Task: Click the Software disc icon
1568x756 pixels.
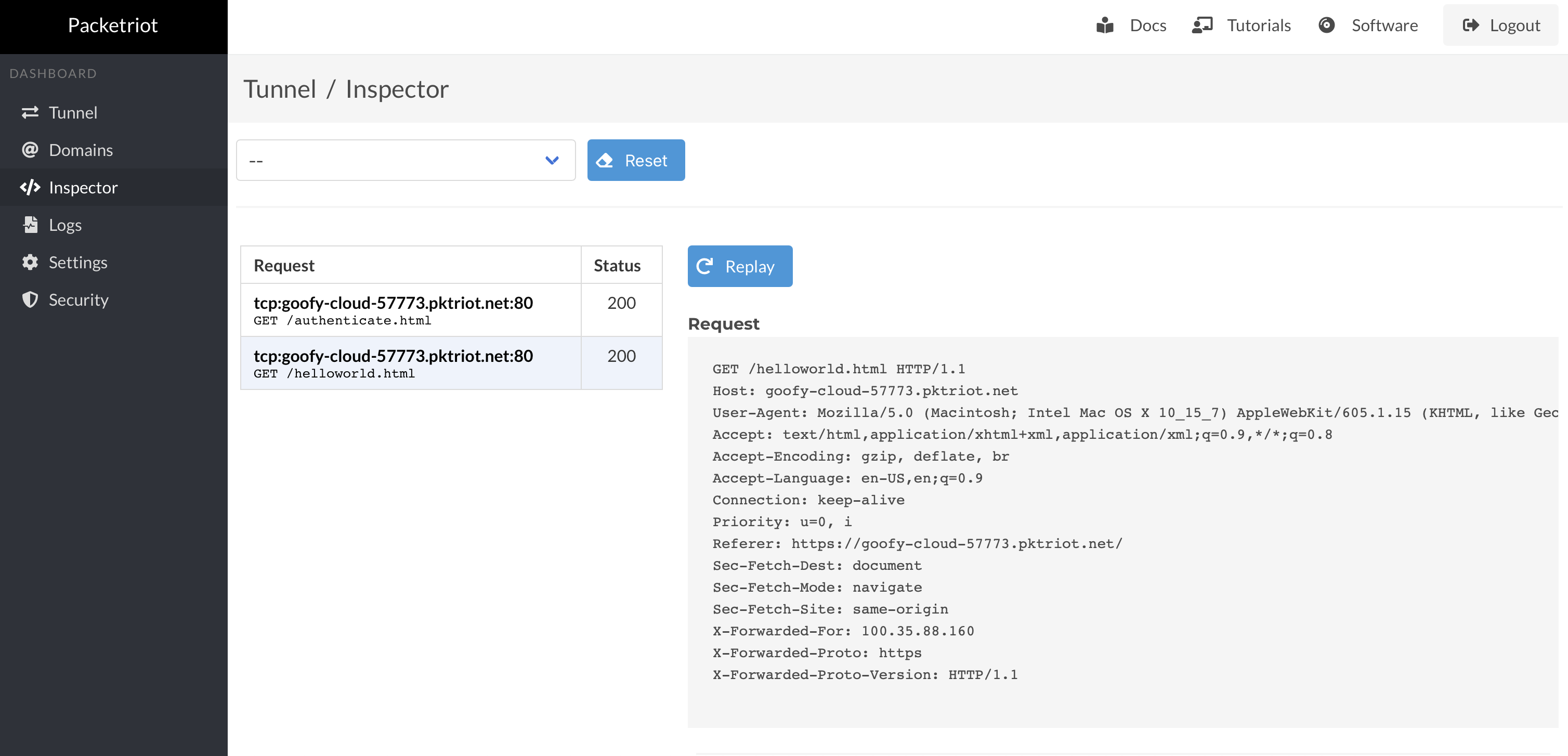Action: pyautogui.click(x=1326, y=25)
